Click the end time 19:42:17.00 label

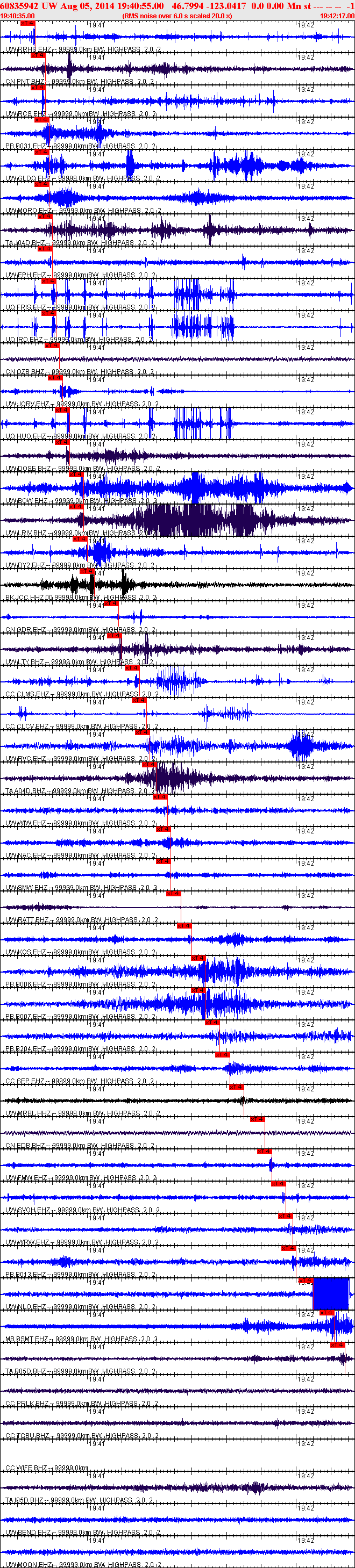point(337,16)
